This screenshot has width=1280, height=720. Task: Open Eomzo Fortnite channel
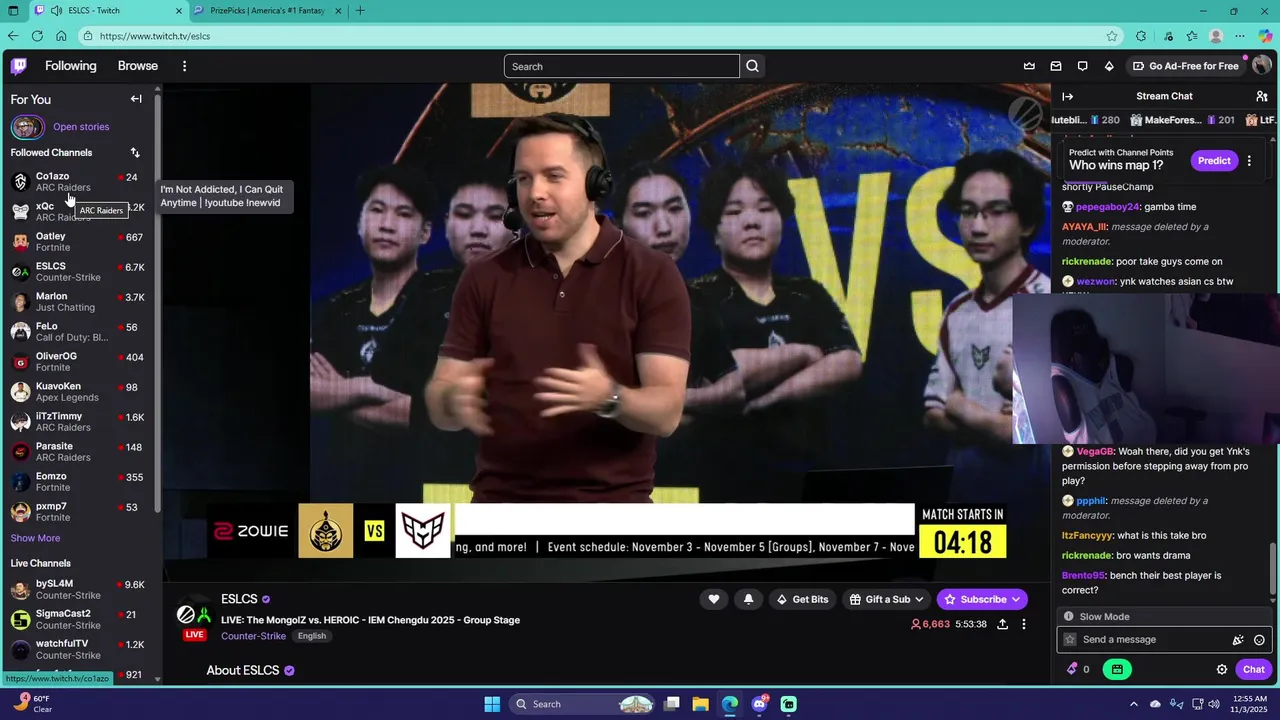pyautogui.click(x=78, y=482)
